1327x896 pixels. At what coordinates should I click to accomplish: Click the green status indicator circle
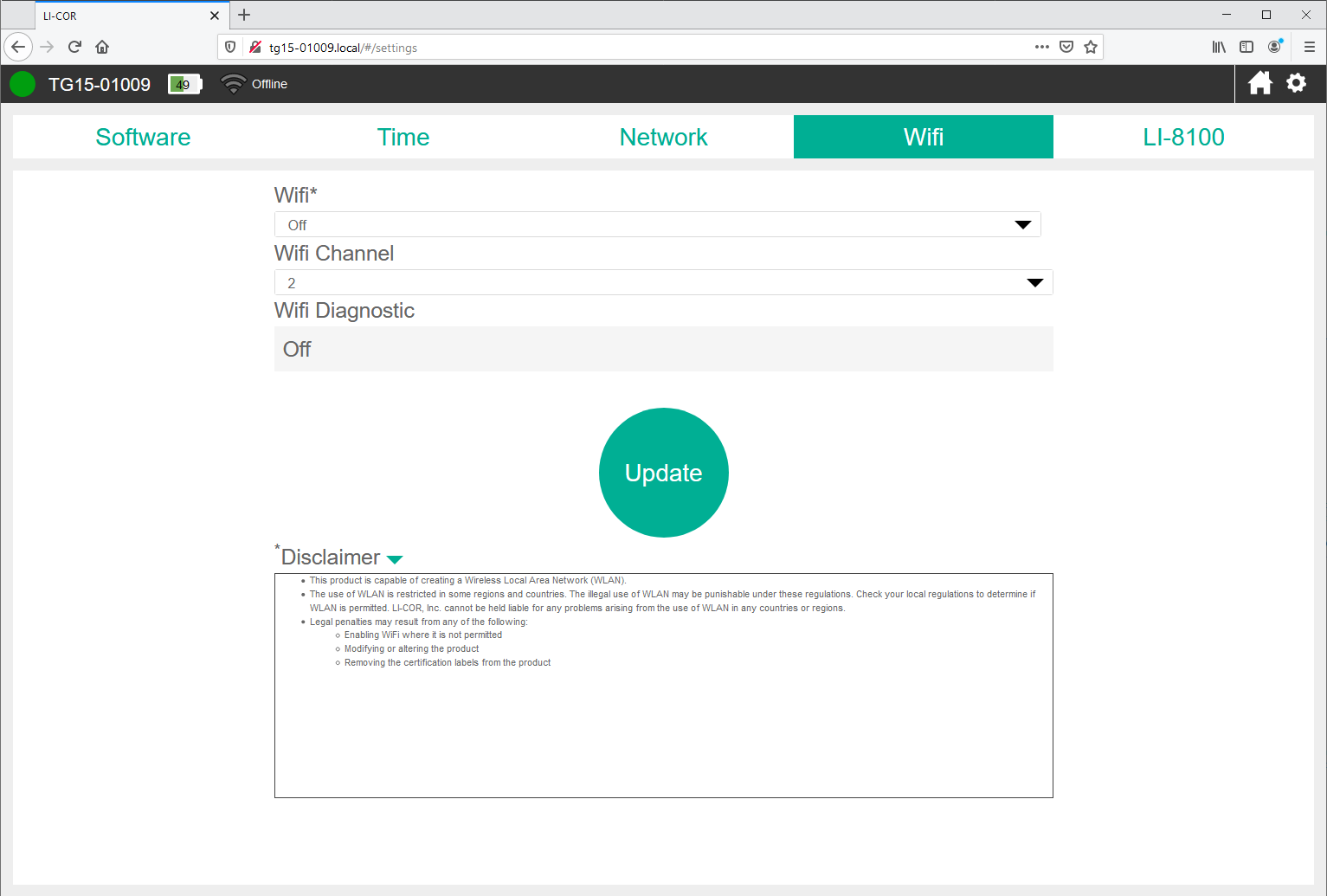(x=23, y=84)
